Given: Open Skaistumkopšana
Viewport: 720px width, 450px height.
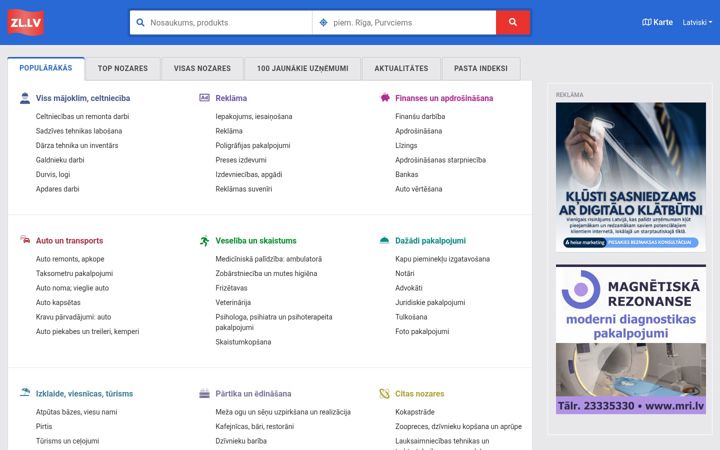Looking at the screenshot, I should click(243, 342).
